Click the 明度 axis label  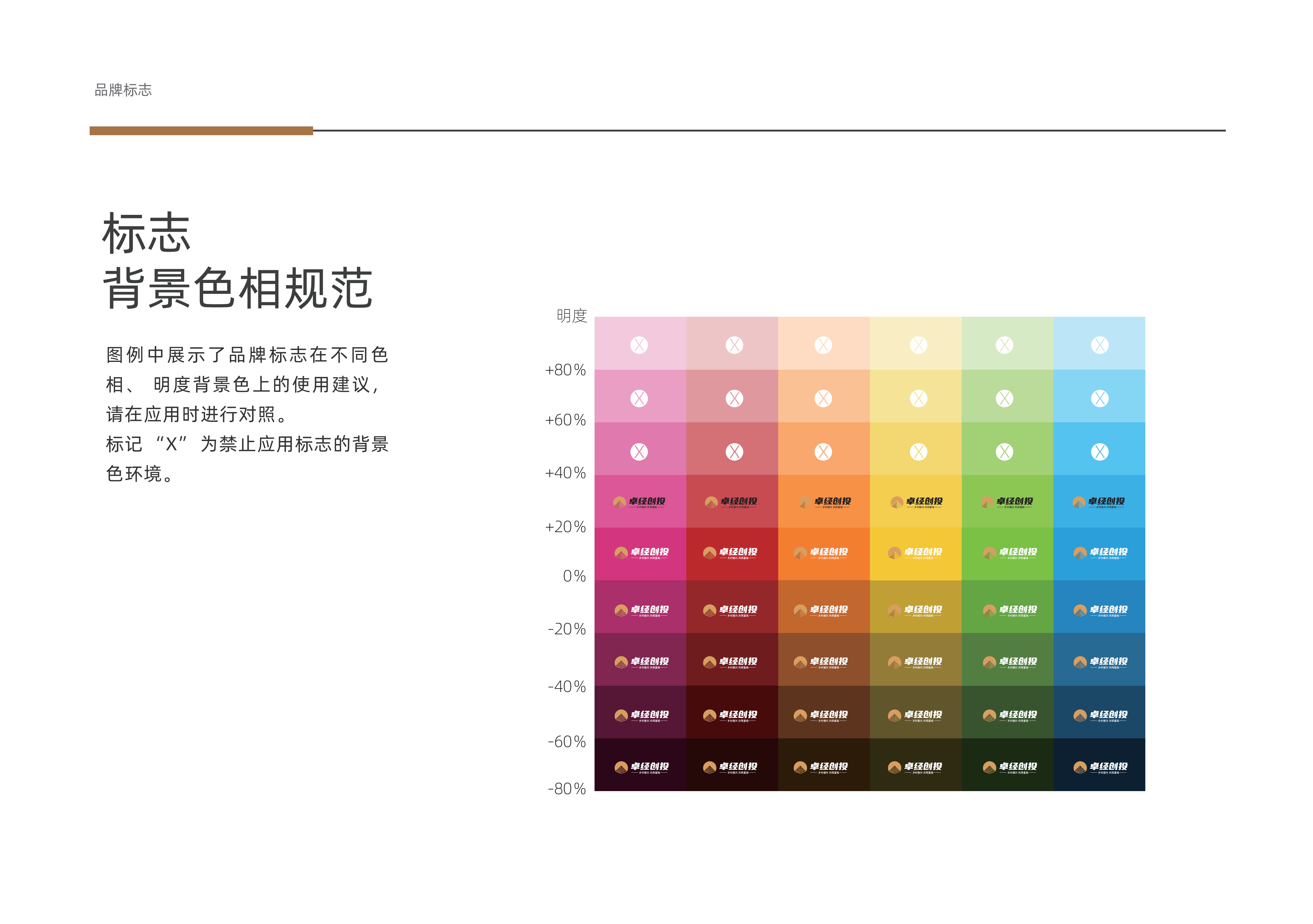pos(572,316)
